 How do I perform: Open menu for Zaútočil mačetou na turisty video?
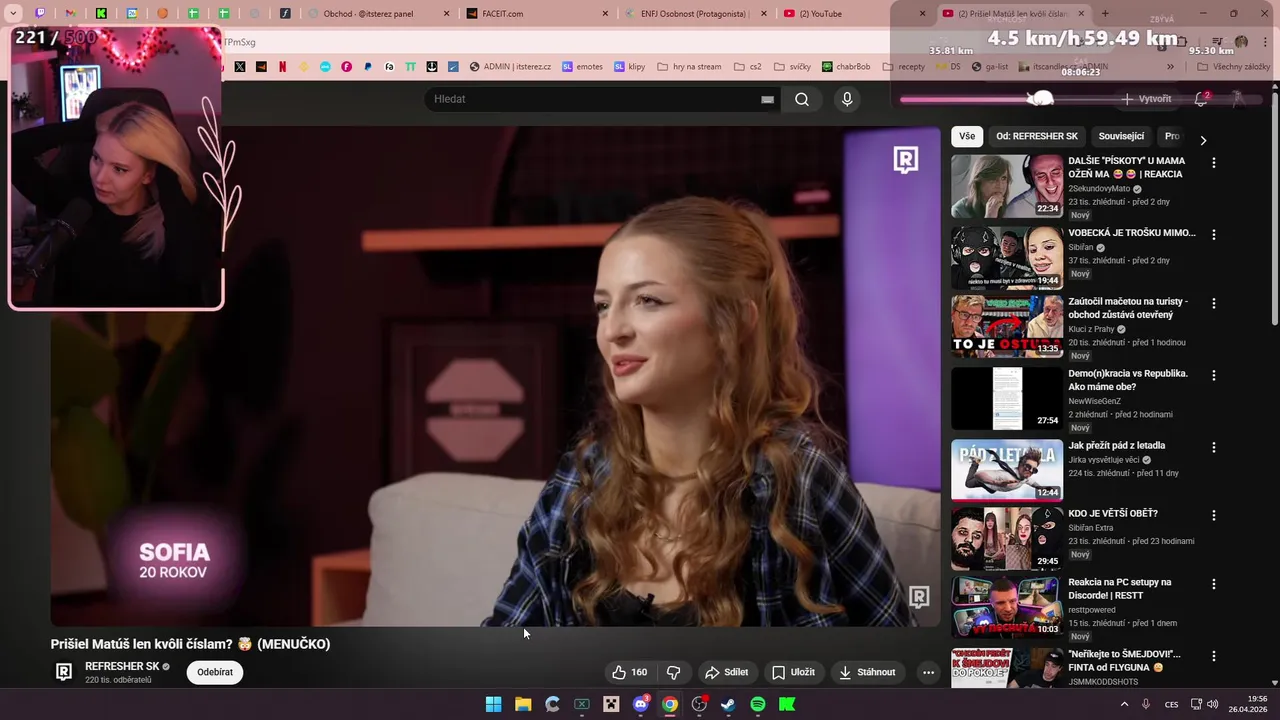pyautogui.click(x=1214, y=303)
